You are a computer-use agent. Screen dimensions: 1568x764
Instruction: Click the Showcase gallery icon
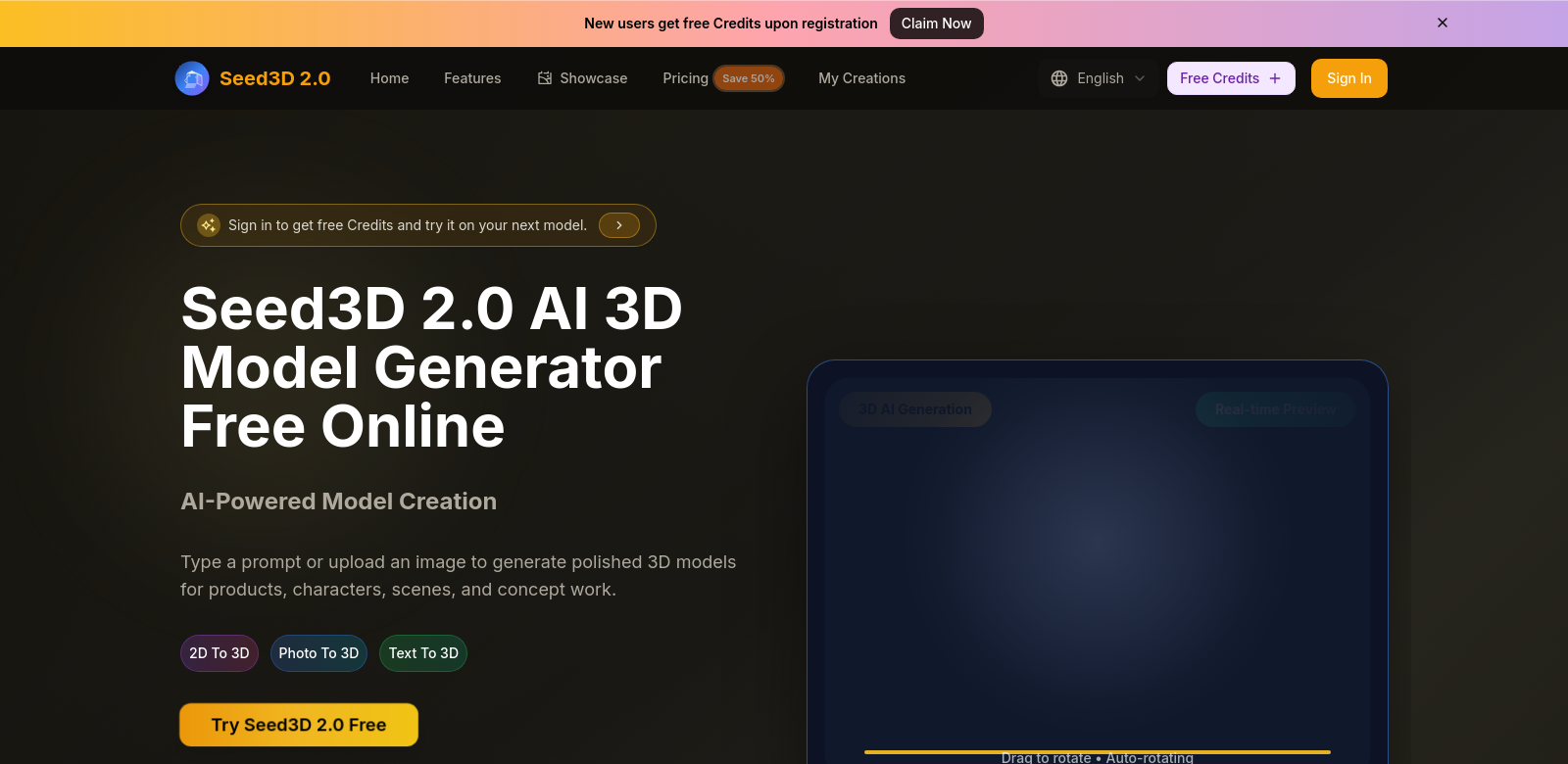click(x=545, y=78)
